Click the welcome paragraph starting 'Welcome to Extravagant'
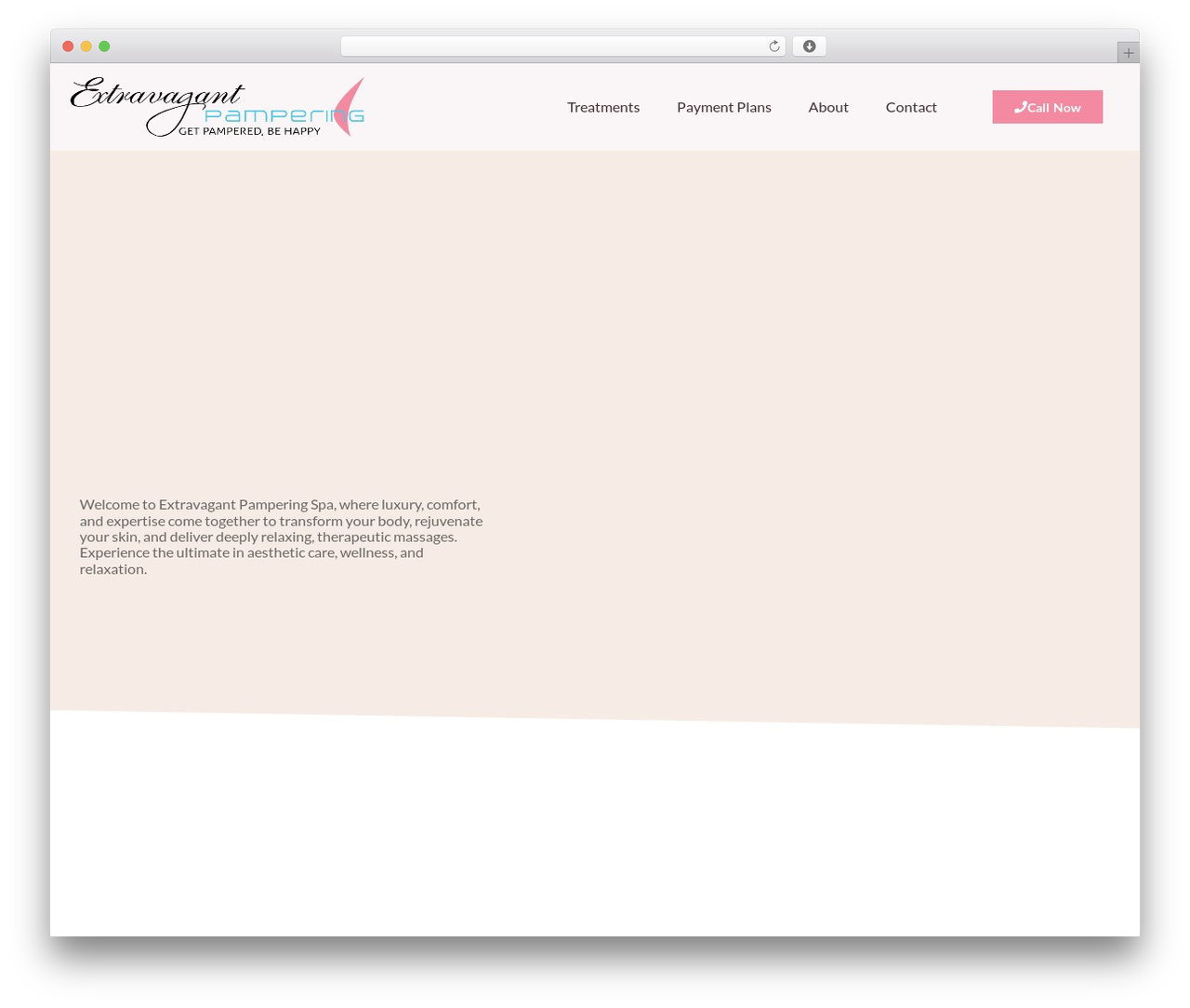The width and height of the screenshot is (1190, 1008). tap(281, 537)
